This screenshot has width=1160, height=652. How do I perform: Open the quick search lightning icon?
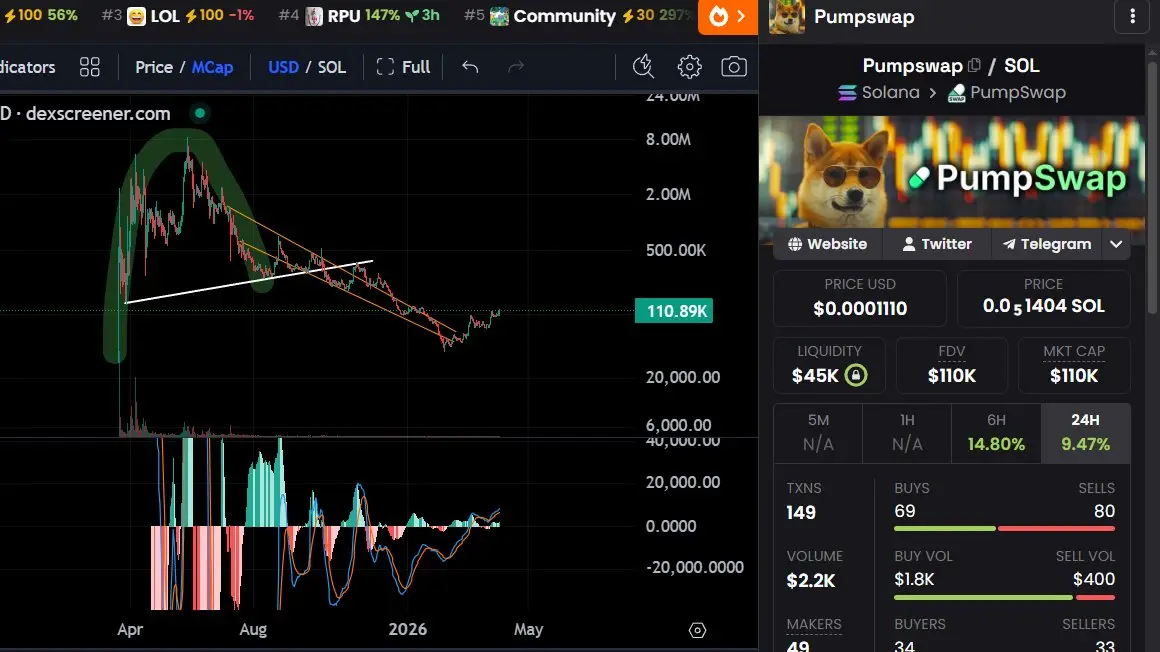(644, 67)
